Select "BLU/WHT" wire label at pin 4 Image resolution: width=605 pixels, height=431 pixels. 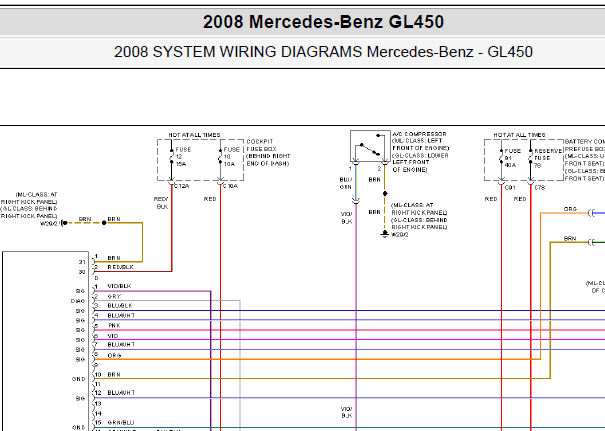(121, 316)
